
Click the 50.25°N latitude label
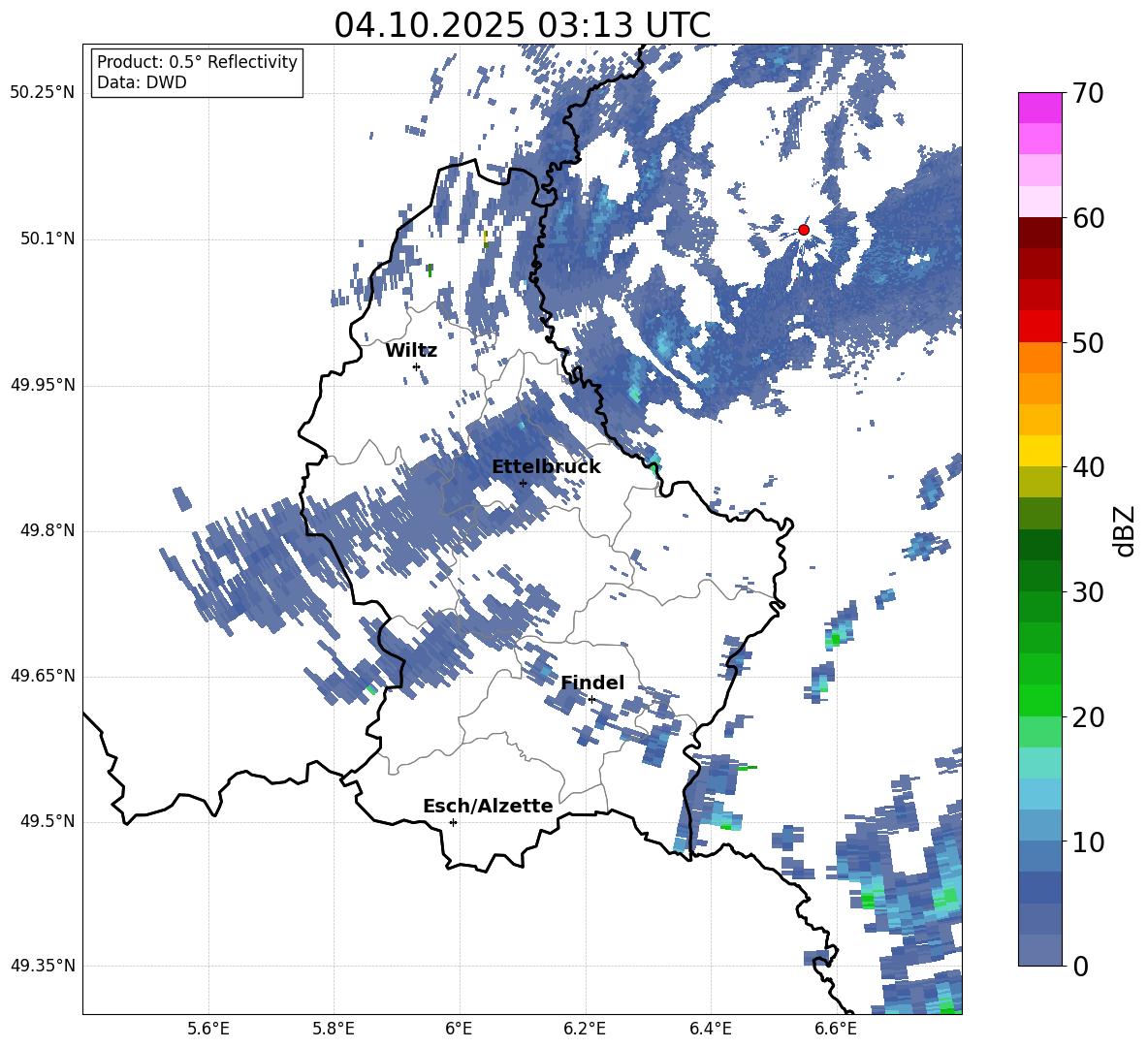[43, 93]
